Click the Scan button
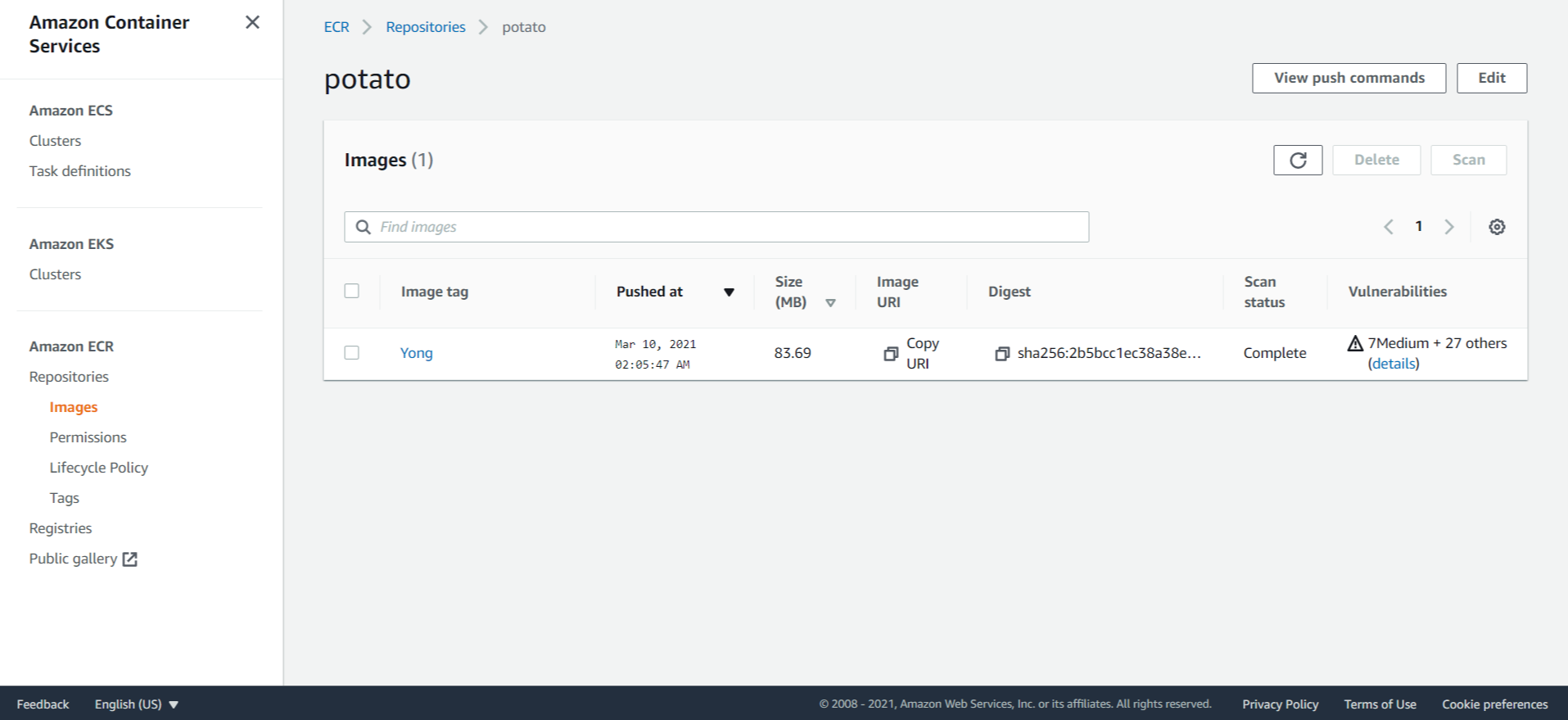The width and height of the screenshot is (1568, 720). (x=1468, y=160)
